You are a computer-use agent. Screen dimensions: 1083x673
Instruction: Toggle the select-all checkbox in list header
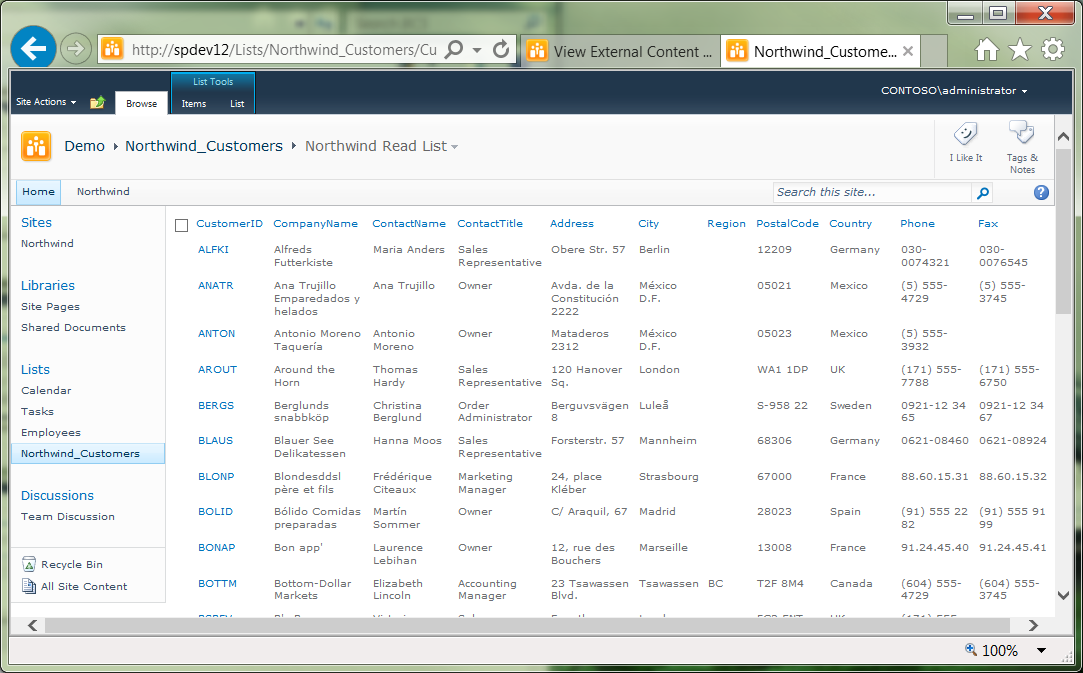pyautogui.click(x=182, y=225)
